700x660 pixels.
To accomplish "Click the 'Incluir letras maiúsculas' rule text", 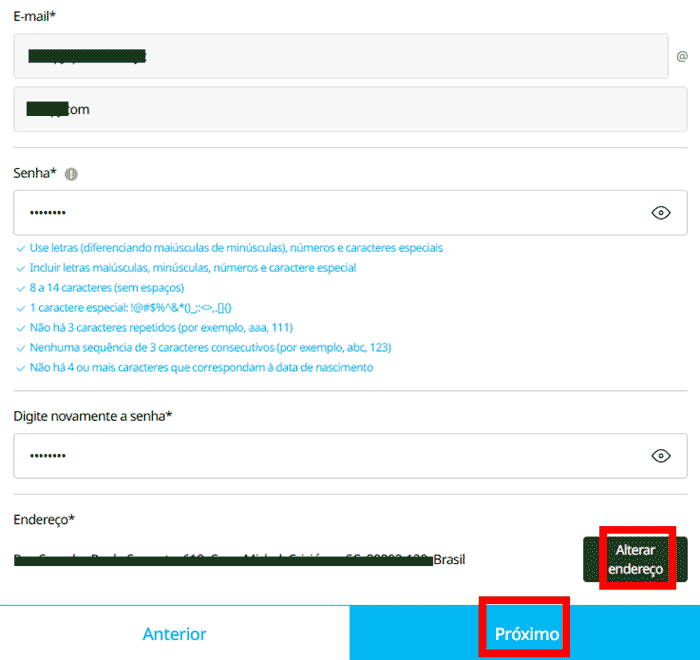I will [193, 267].
